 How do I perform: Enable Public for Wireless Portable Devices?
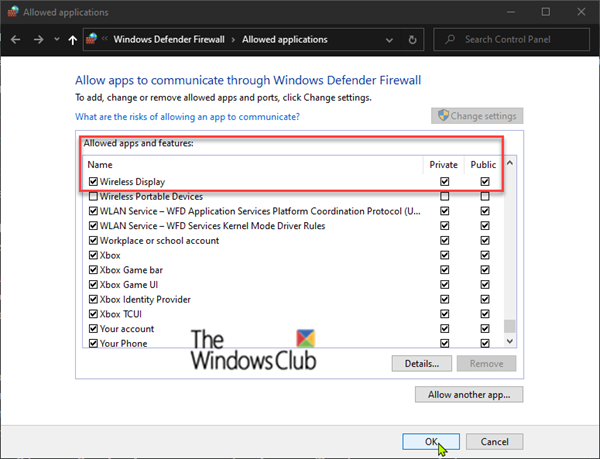click(x=485, y=197)
